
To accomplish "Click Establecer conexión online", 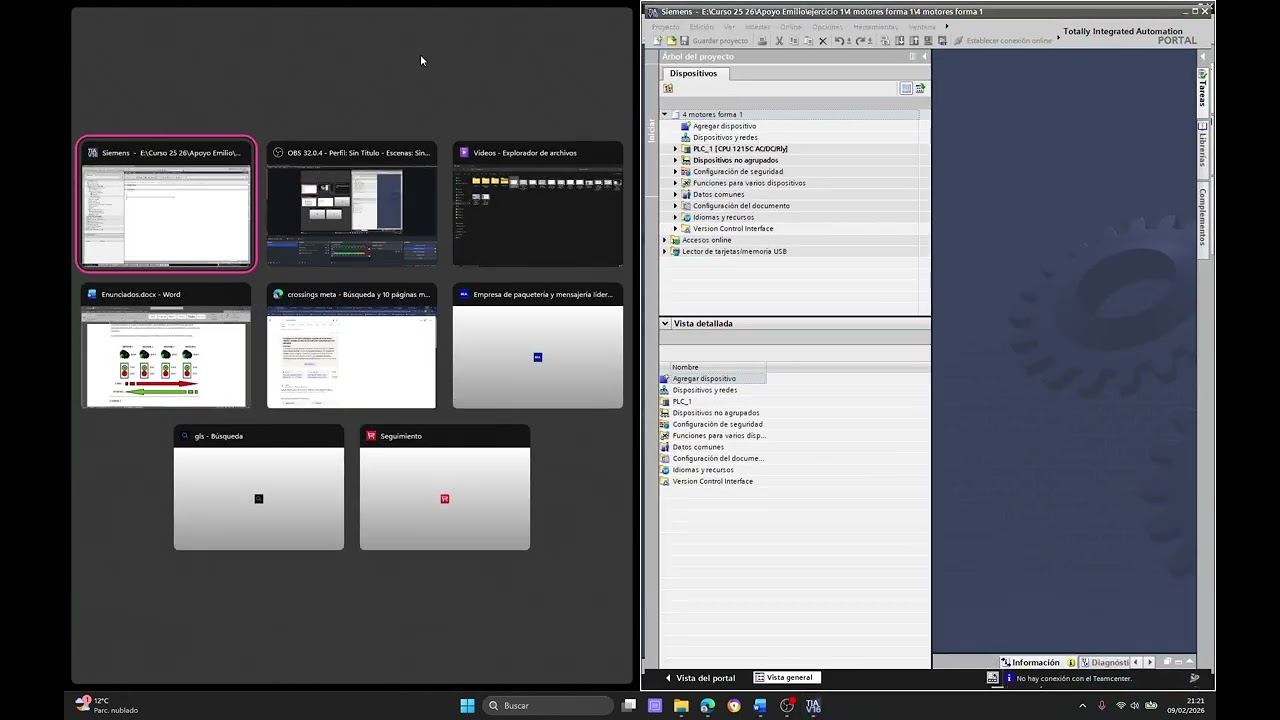I will point(1002,41).
